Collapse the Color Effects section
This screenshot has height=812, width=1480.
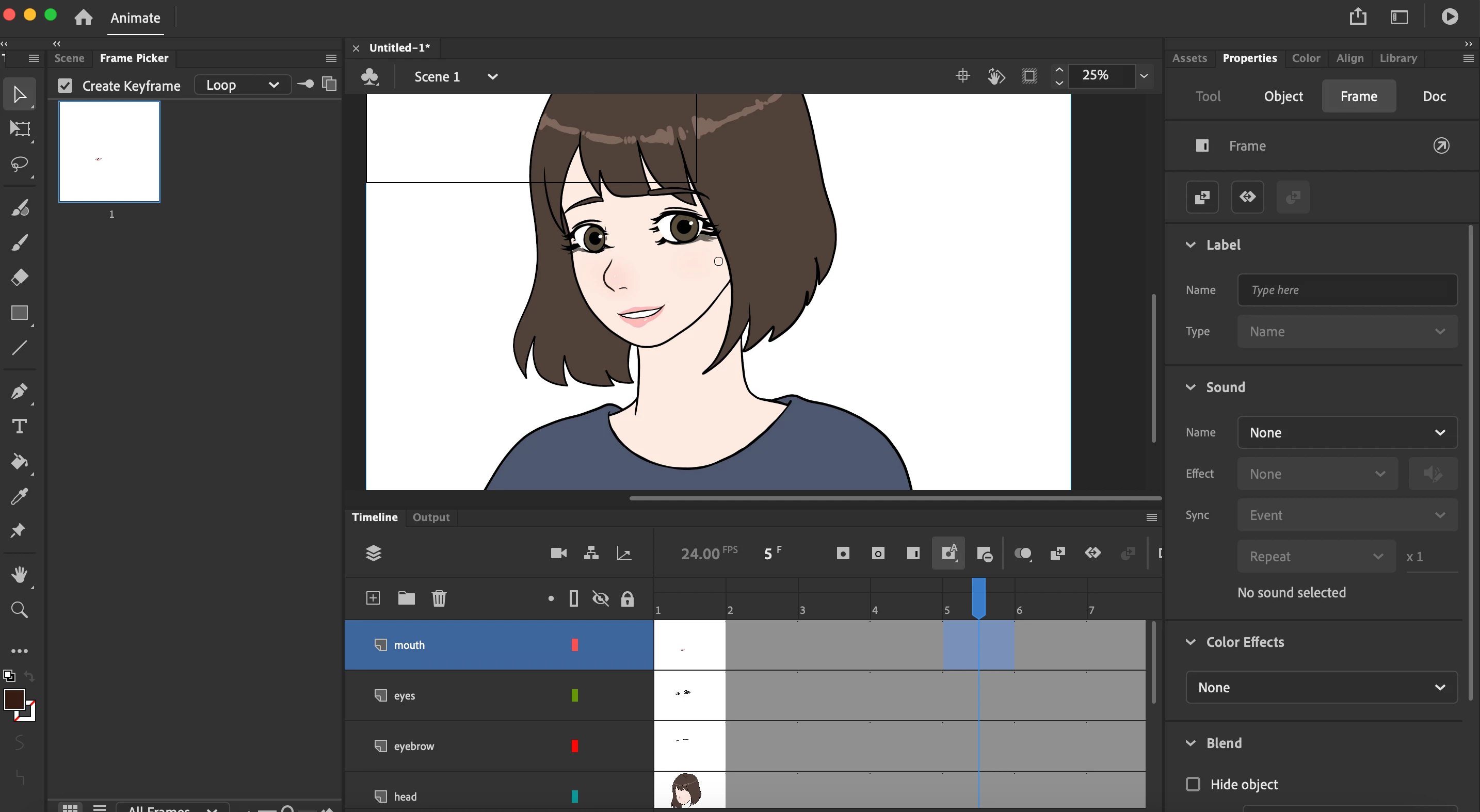[1191, 642]
